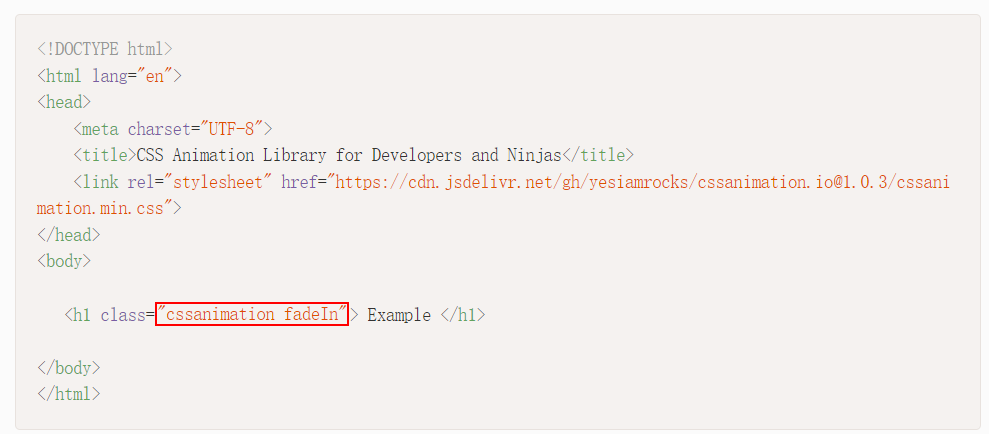Click the "en" lang attribute value
This screenshot has height=434, width=989.
pos(155,76)
